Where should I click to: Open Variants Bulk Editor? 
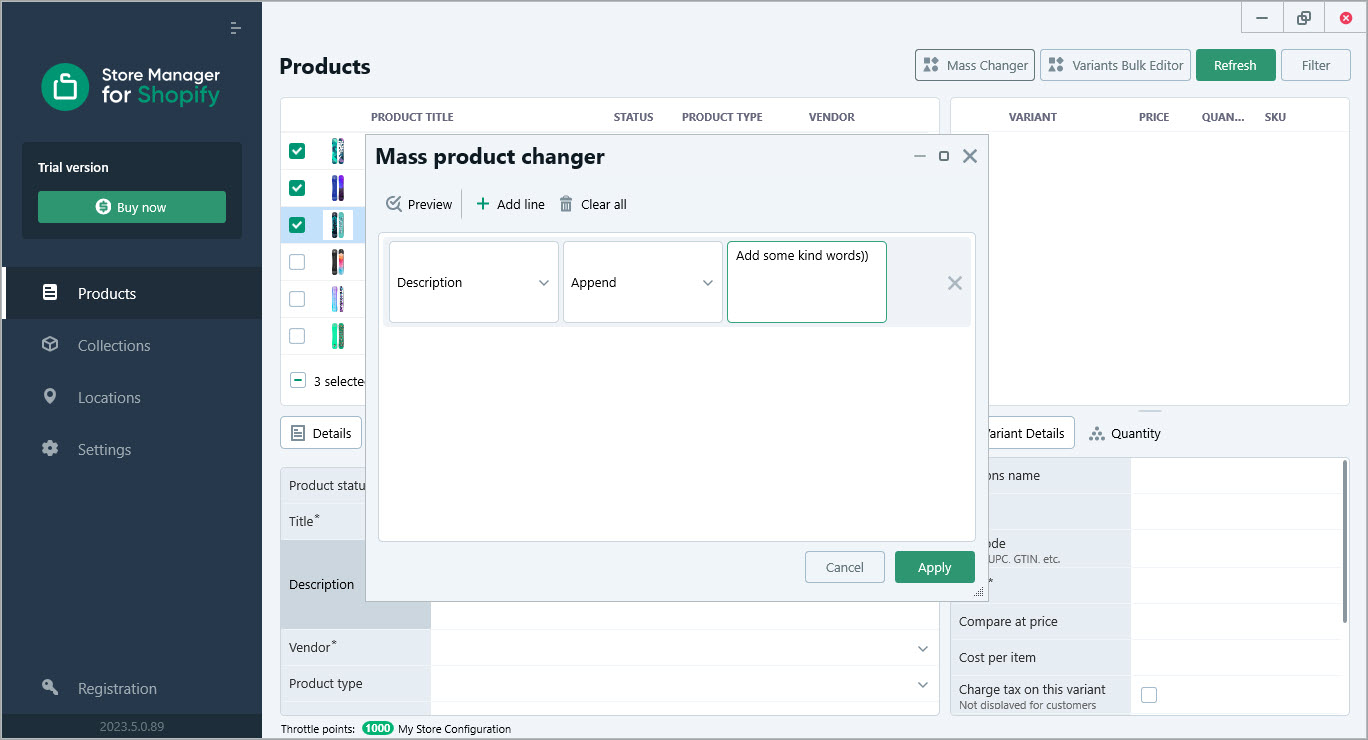click(x=1115, y=65)
